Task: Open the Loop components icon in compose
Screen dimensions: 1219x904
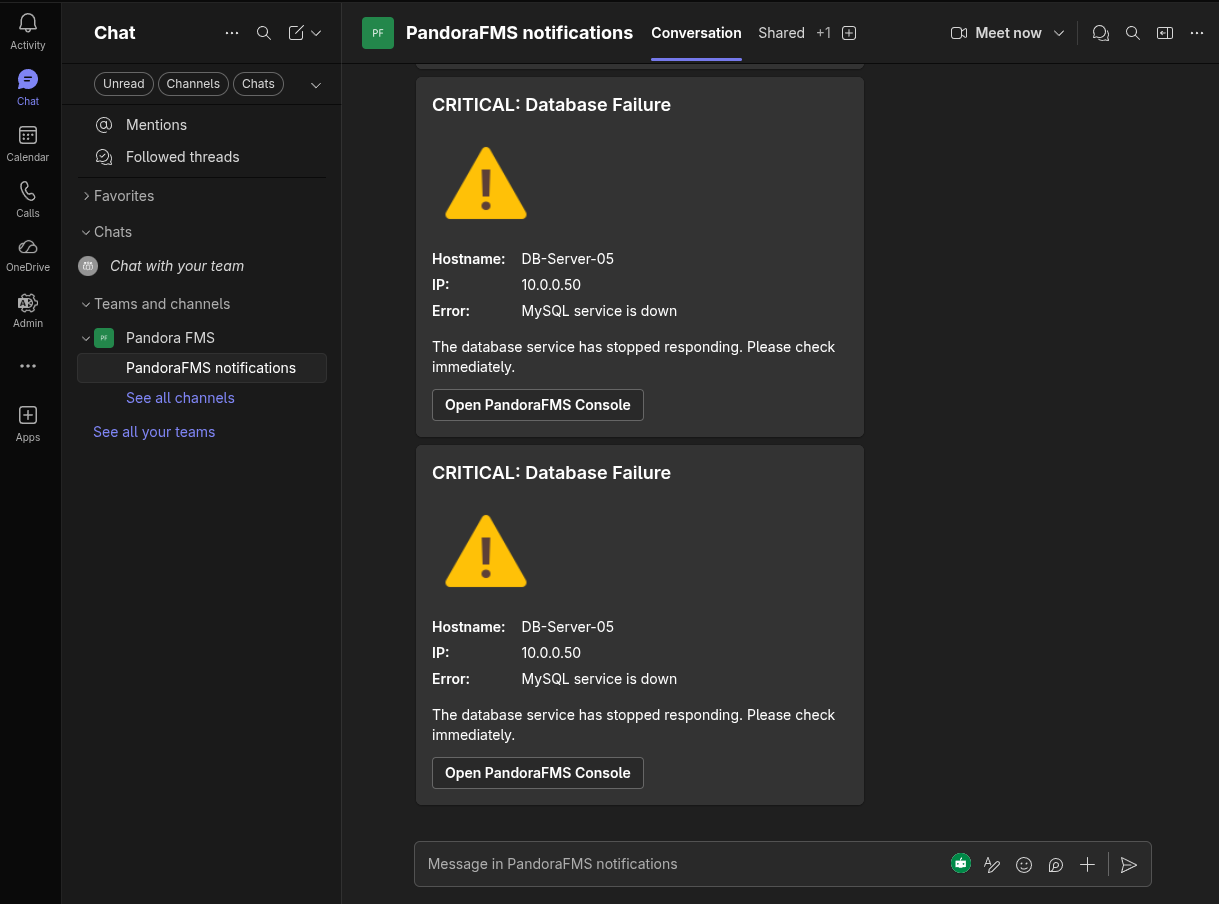Action: coord(1056,865)
